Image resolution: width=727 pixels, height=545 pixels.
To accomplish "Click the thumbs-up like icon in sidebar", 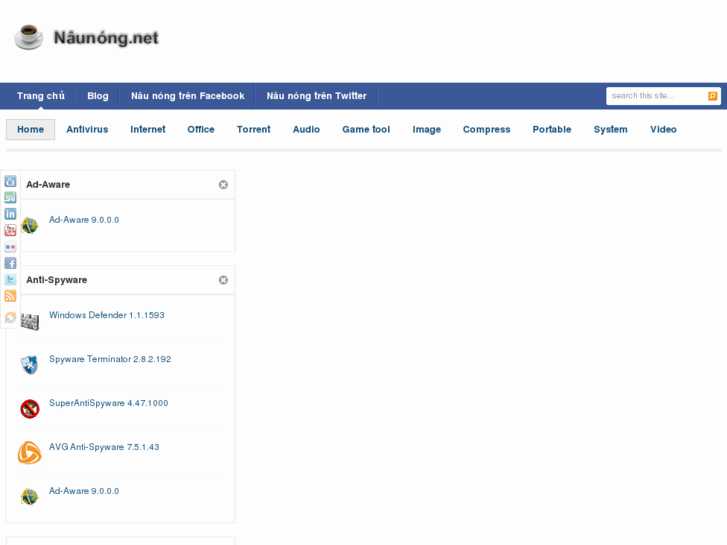I will 10,181.
